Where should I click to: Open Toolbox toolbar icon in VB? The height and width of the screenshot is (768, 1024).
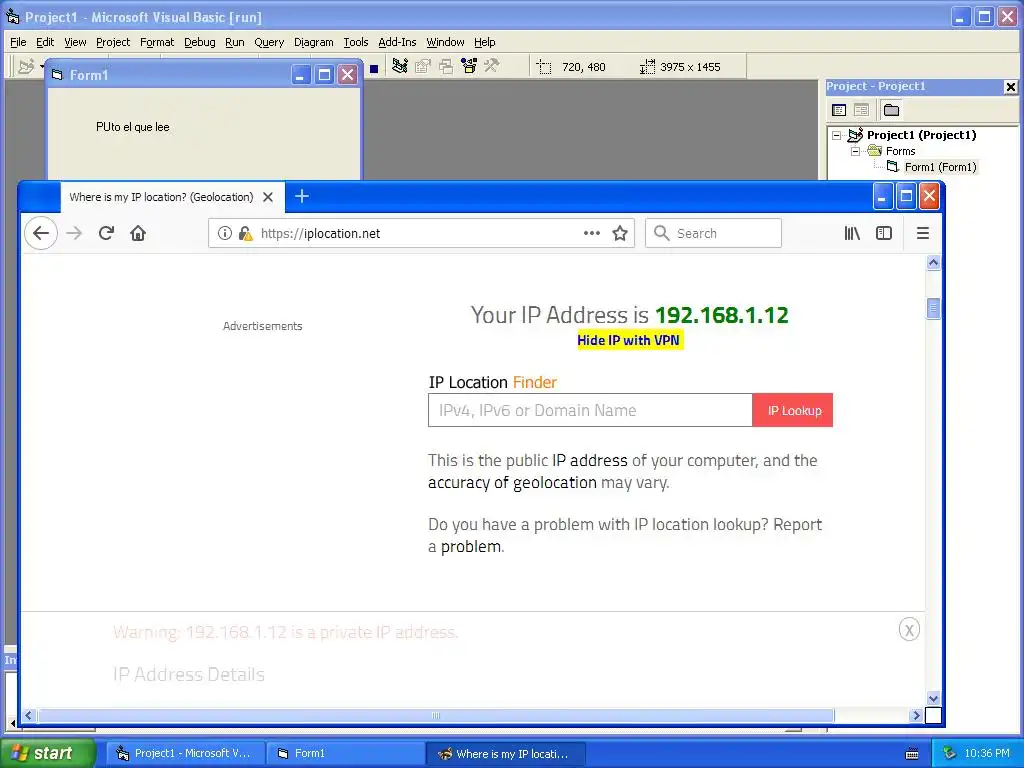(492, 66)
